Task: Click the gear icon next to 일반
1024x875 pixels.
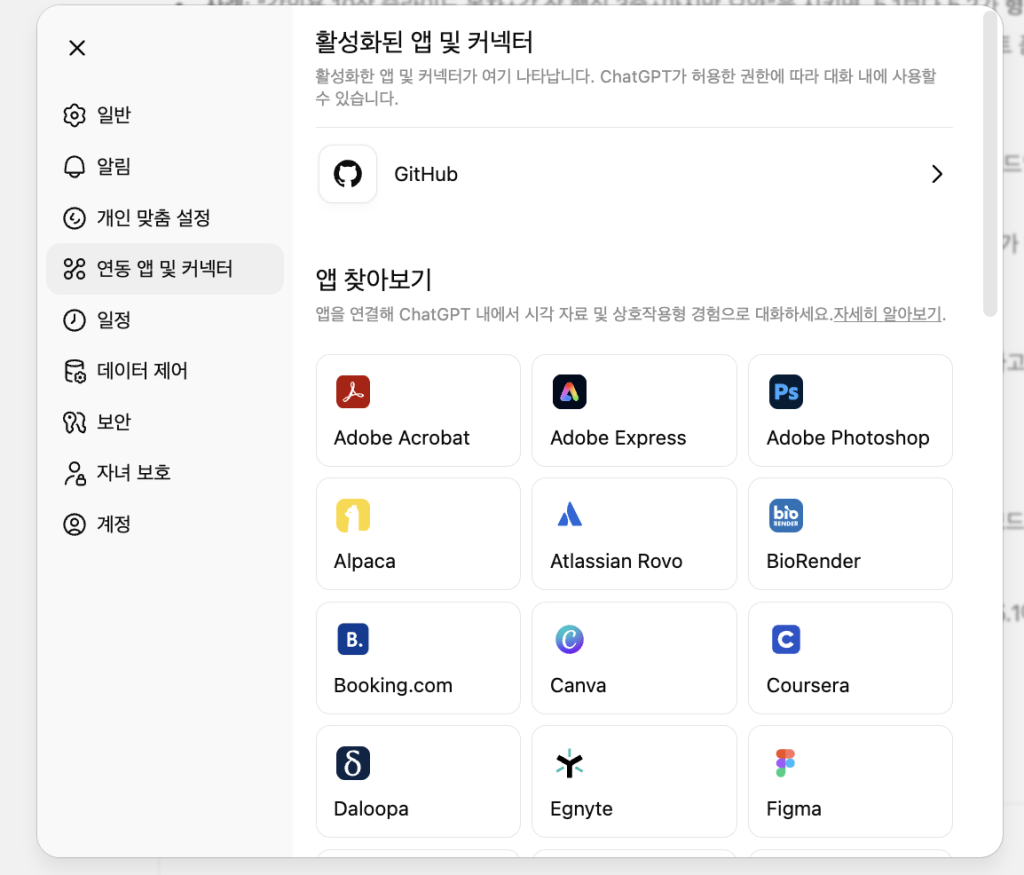Action: click(74, 115)
